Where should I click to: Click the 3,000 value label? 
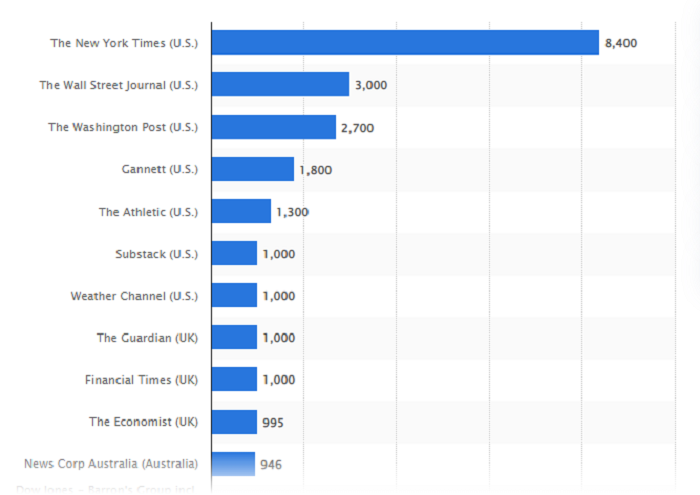pyautogui.click(x=370, y=85)
